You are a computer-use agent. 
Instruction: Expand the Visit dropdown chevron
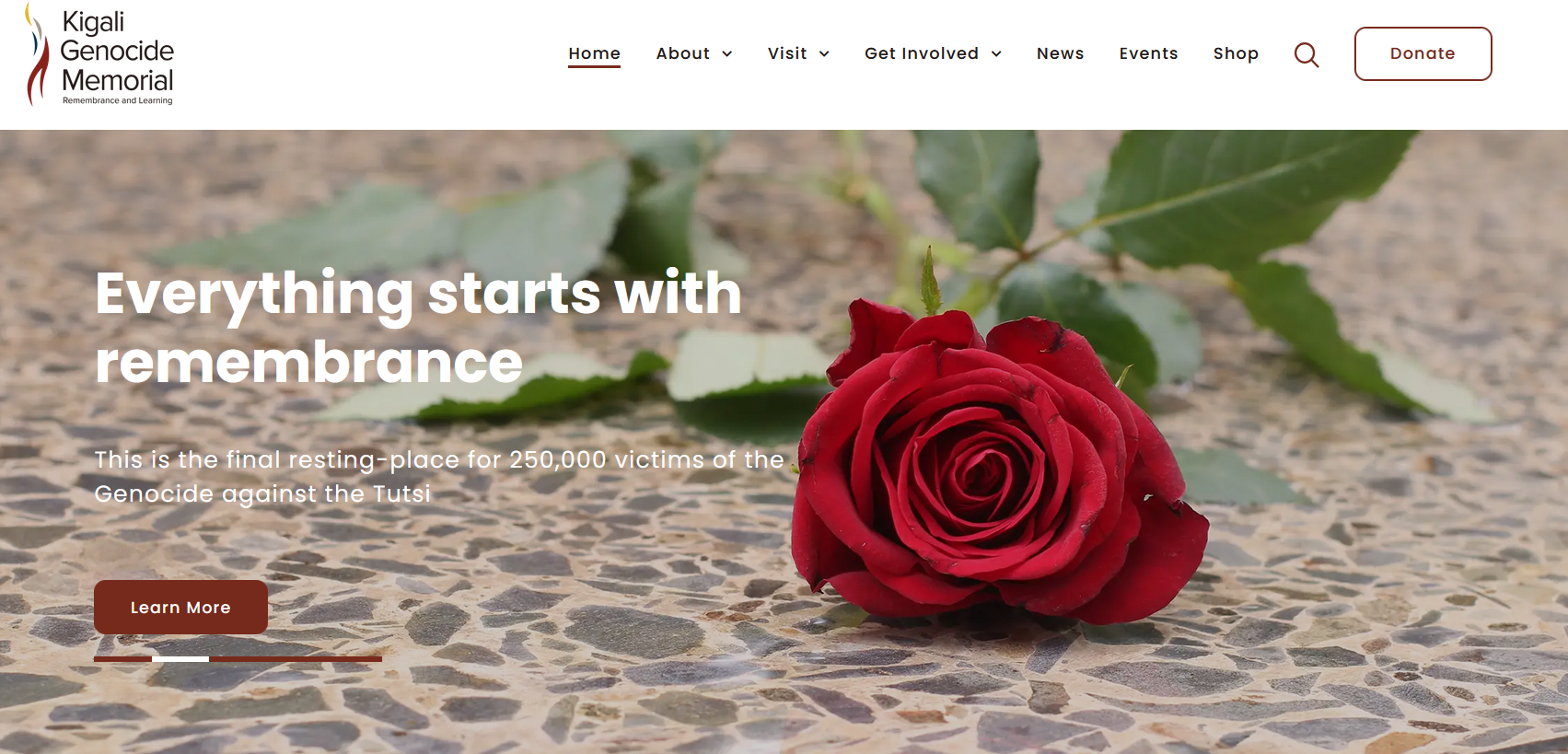click(x=824, y=54)
